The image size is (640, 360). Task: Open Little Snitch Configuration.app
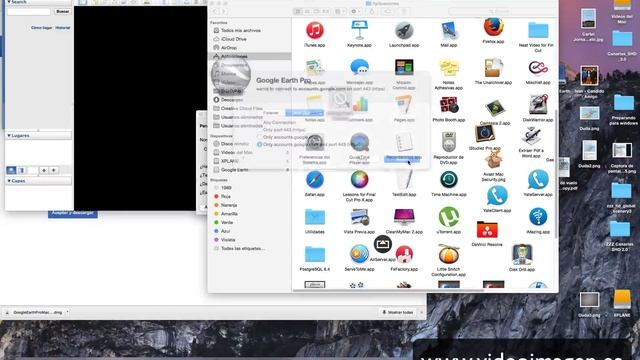449,255
